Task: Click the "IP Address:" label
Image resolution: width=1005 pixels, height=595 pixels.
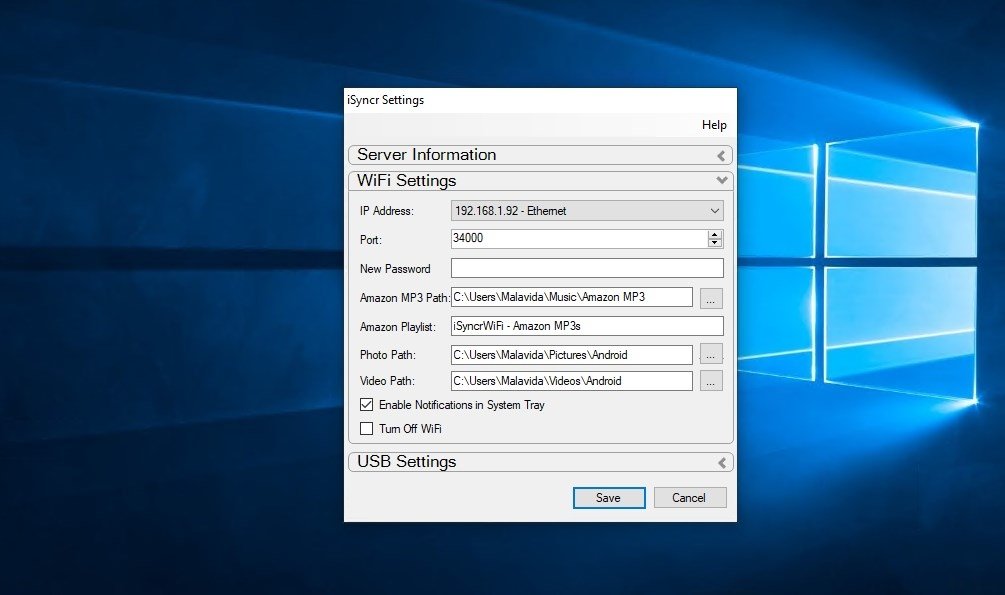Action: tap(386, 211)
